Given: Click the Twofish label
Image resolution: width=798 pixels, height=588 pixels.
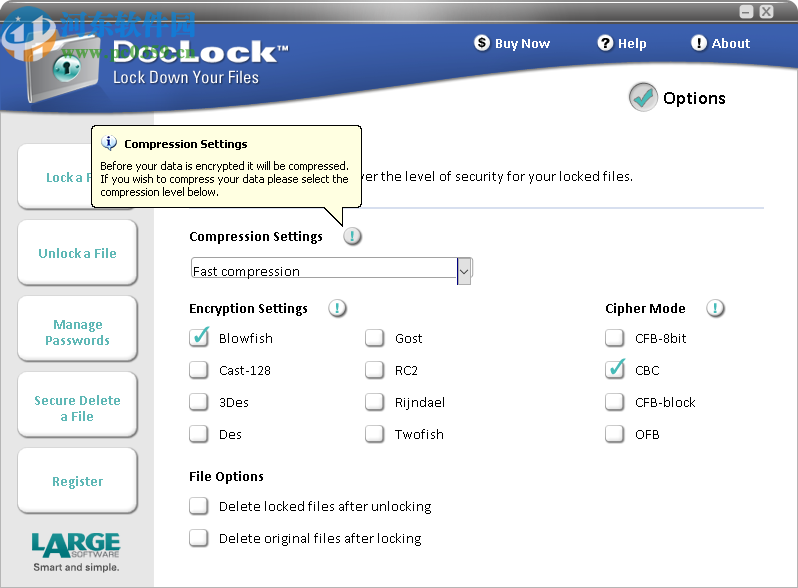Looking at the screenshot, I should pos(419,435).
